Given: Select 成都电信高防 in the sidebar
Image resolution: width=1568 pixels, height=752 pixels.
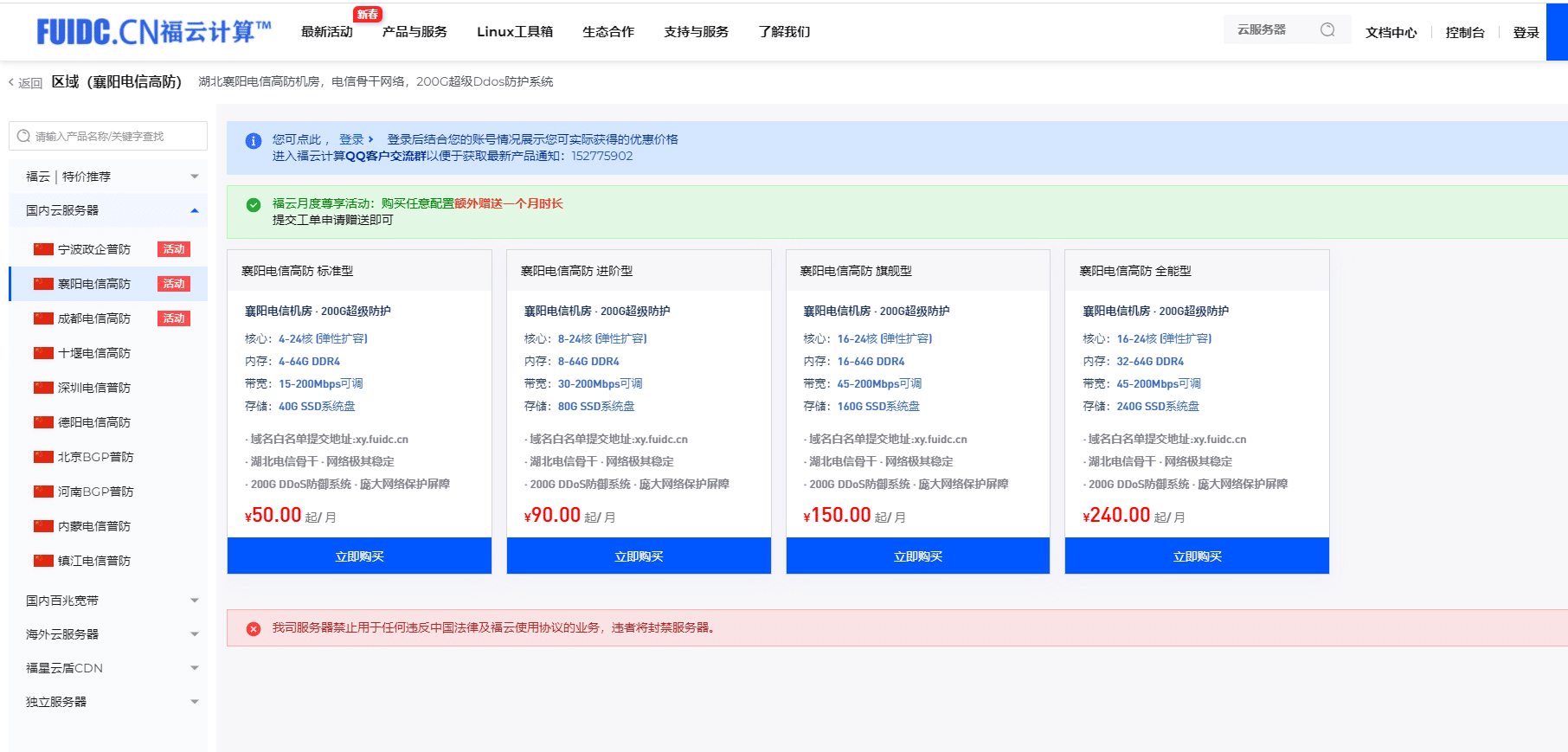Looking at the screenshot, I should tap(94, 318).
